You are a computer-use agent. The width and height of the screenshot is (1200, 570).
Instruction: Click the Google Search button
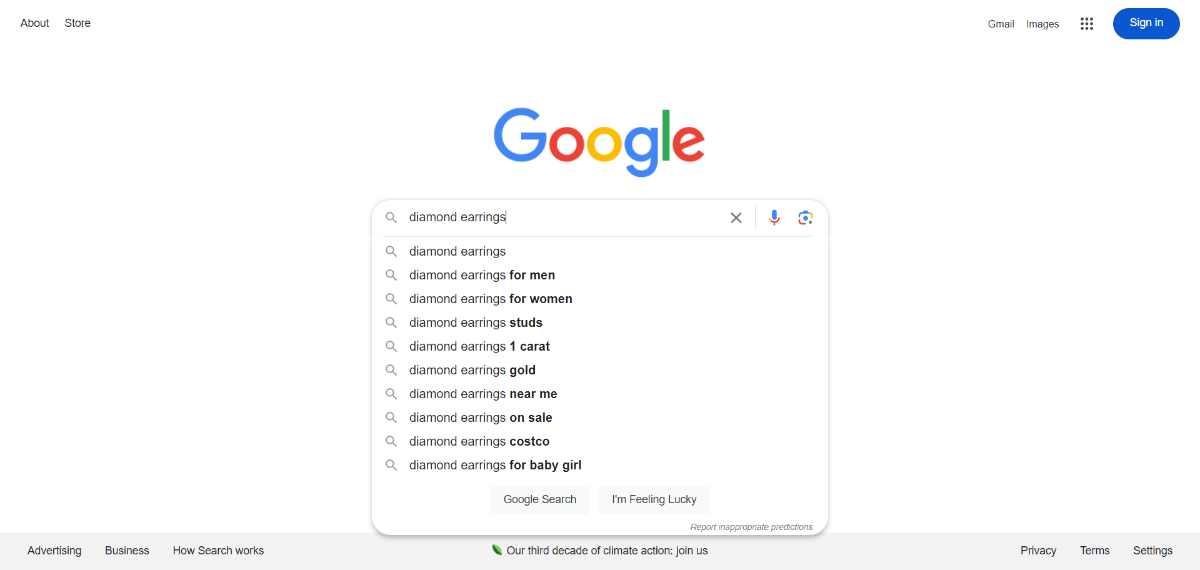point(540,499)
